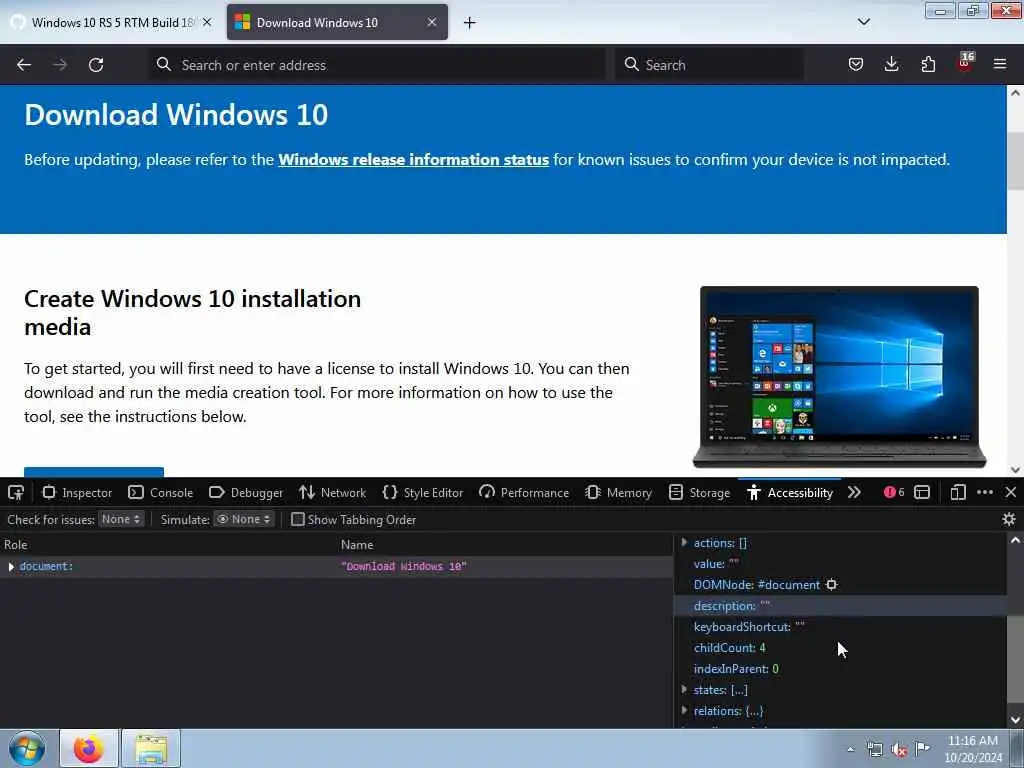Open the Pocket save icon
Viewport: 1024px width, 768px height.
click(x=856, y=64)
